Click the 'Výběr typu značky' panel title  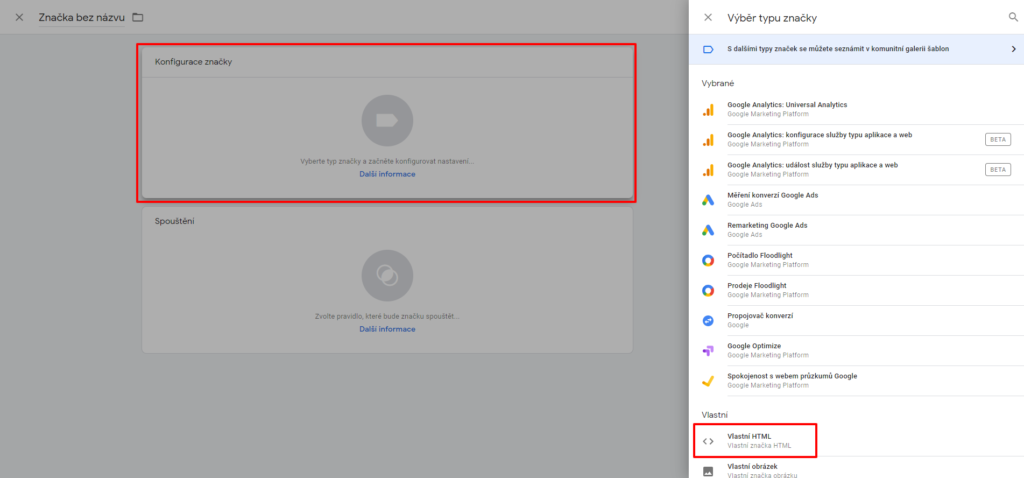(772, 18)
